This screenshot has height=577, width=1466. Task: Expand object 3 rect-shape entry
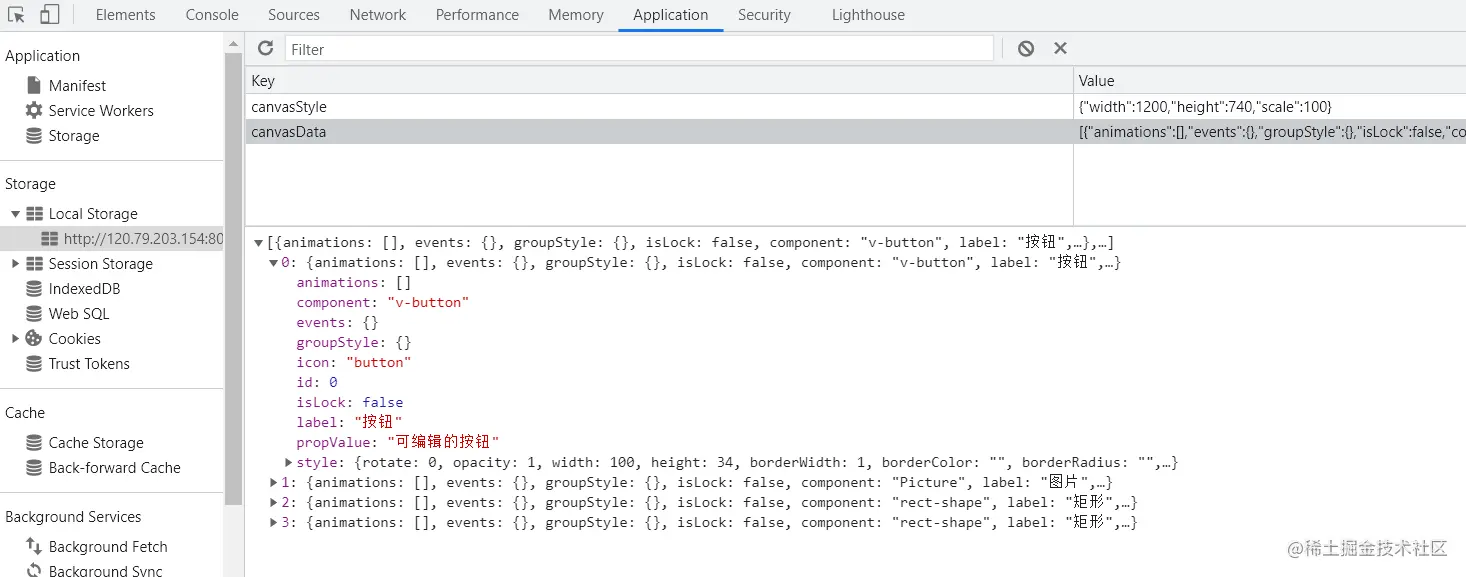(x=274, y=522)
